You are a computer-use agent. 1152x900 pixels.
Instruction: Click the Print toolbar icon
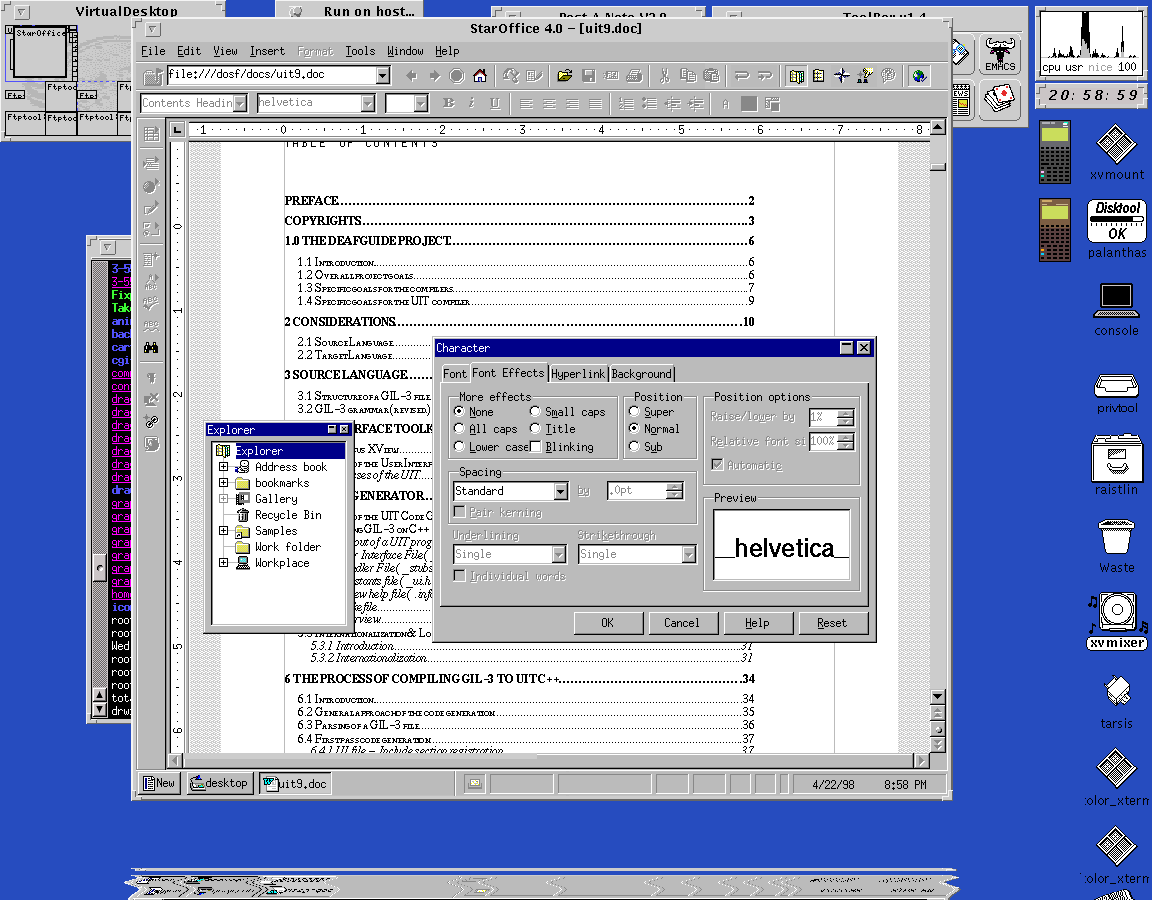coord(635,76)
